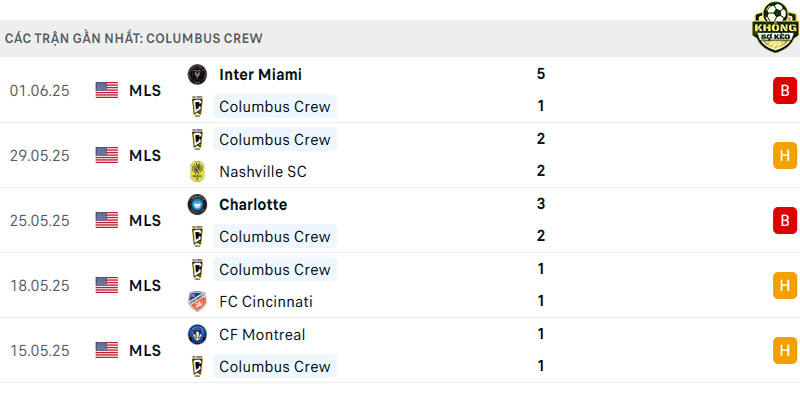The width and height of the screenshot is (800, 400).
Task: Click the Không Sợ Kèo logo
Action: (x=775, y=27)
